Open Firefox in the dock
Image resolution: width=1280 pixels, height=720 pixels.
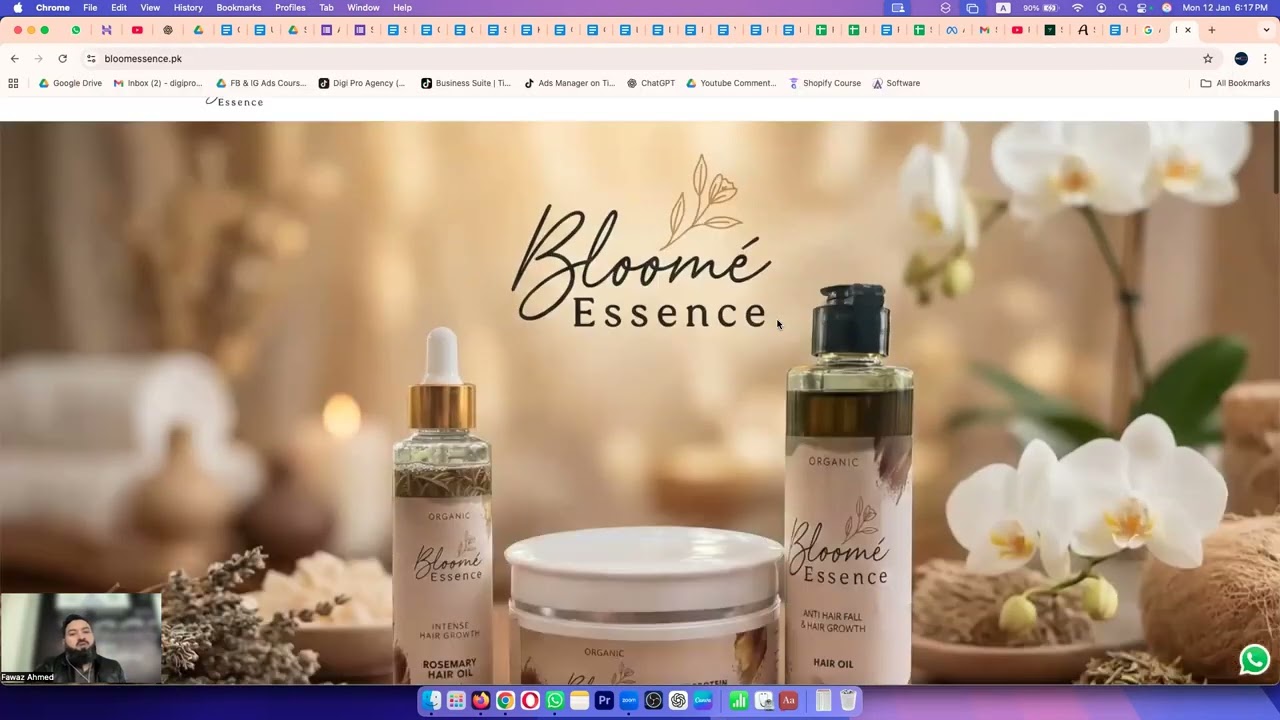coord(481,701)
